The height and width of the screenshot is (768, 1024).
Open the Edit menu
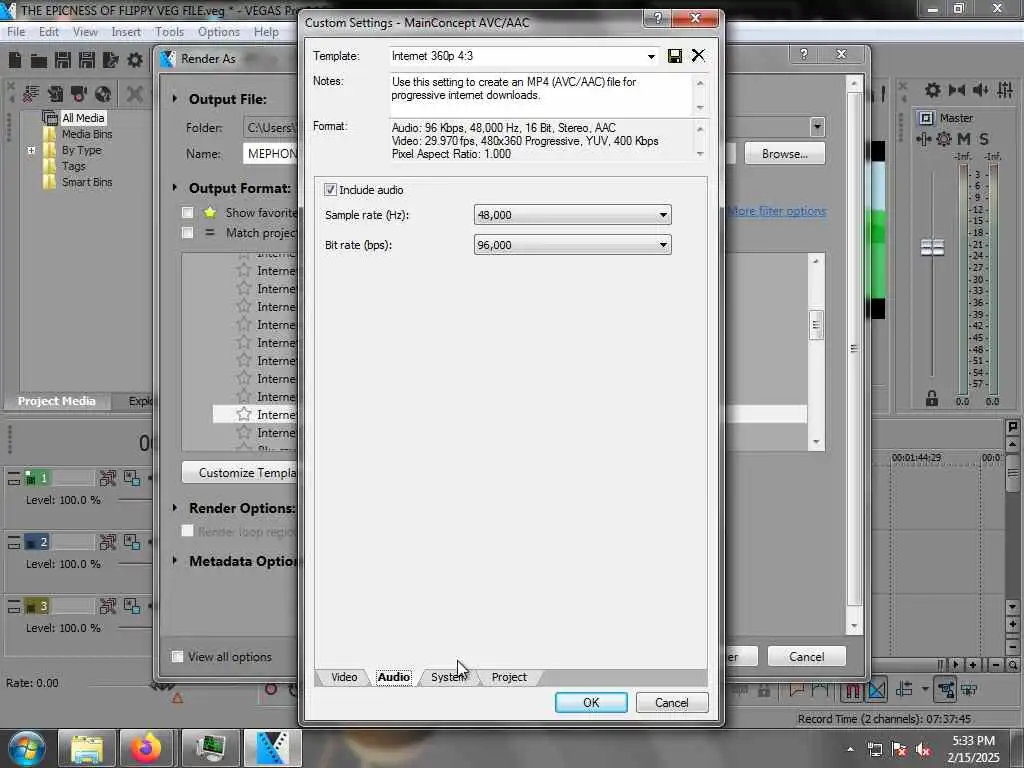(x=49, y=31)
